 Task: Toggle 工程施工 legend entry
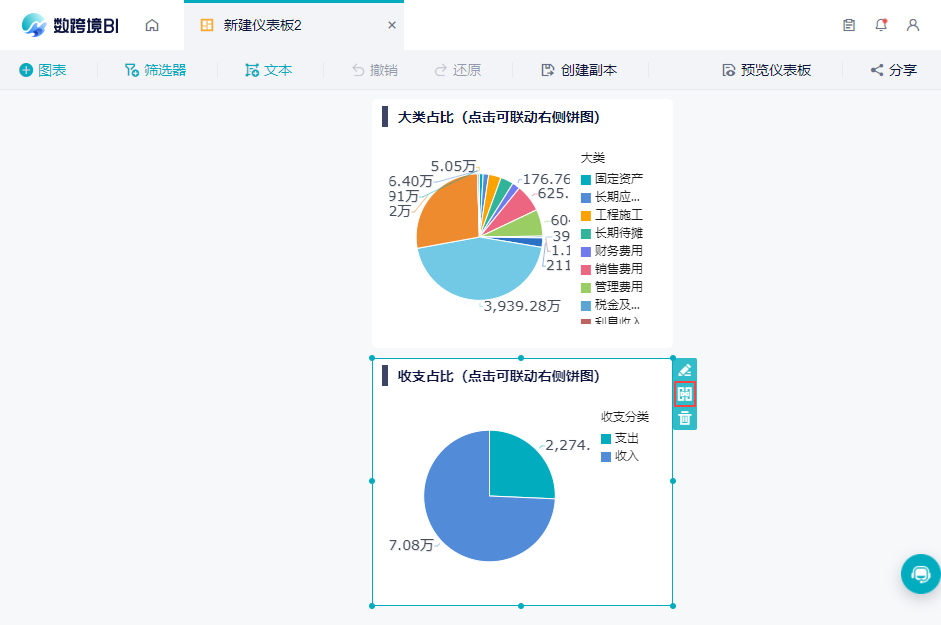click(x=612, y=215)
